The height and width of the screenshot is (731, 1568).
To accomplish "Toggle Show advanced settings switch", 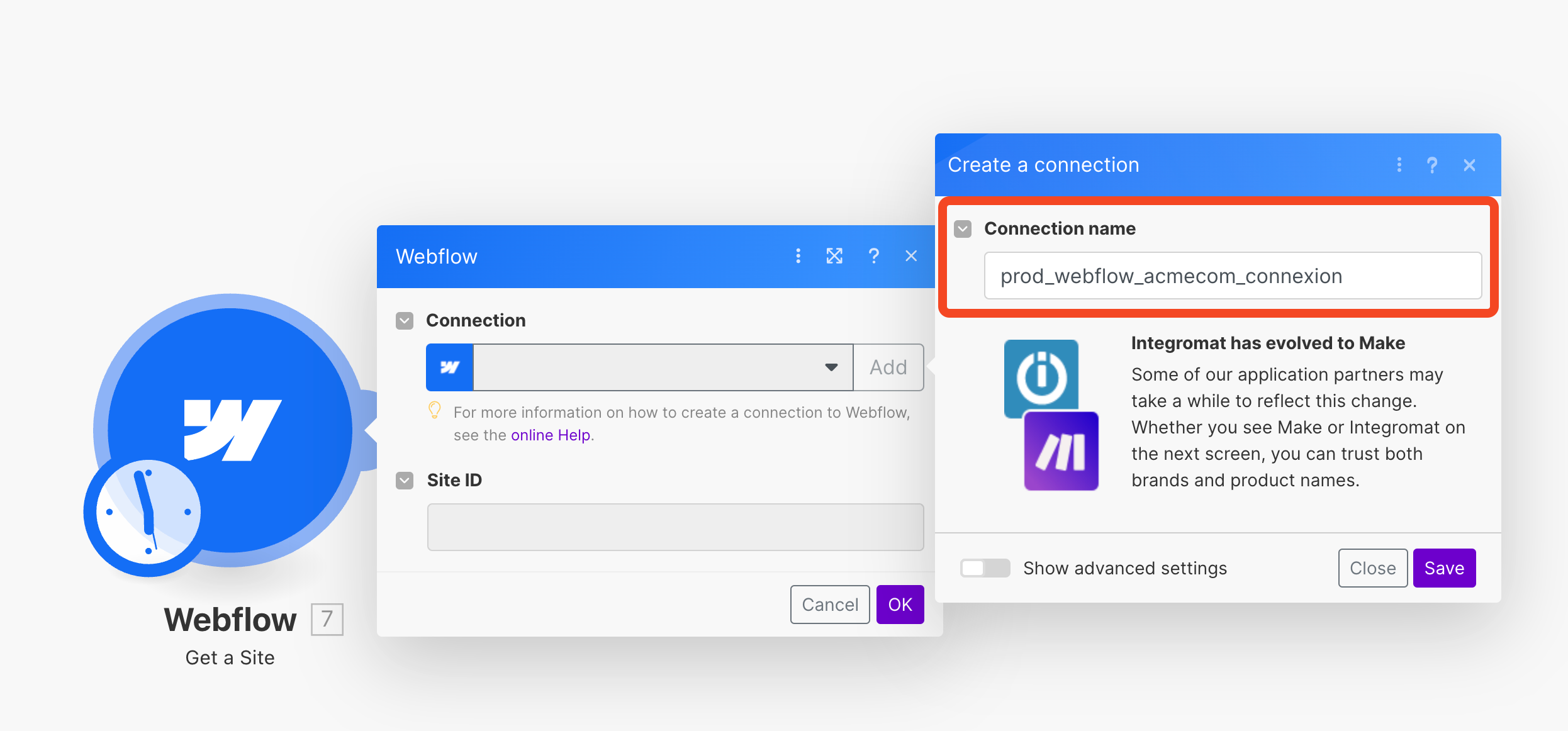I will pos(985,568).
